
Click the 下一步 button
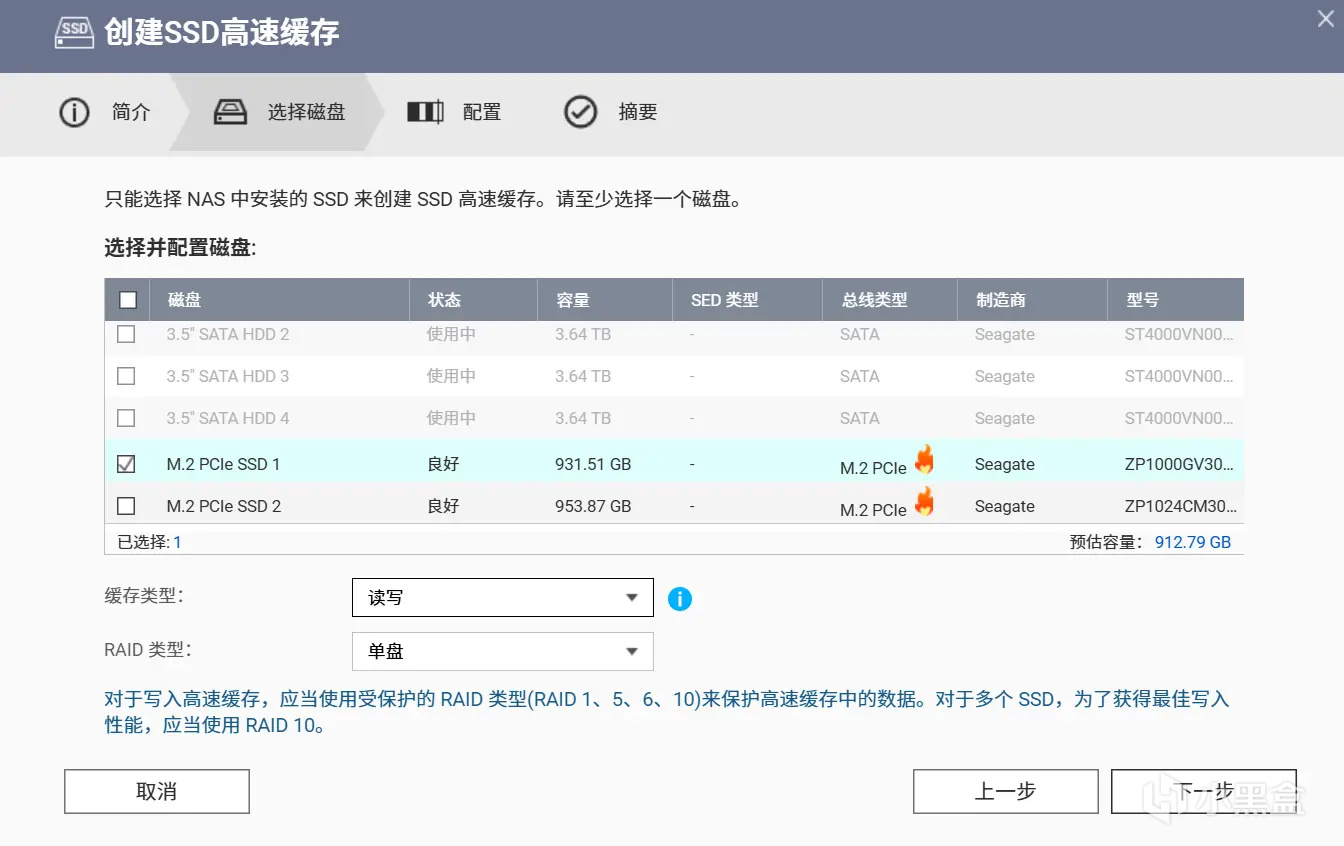1203,792
